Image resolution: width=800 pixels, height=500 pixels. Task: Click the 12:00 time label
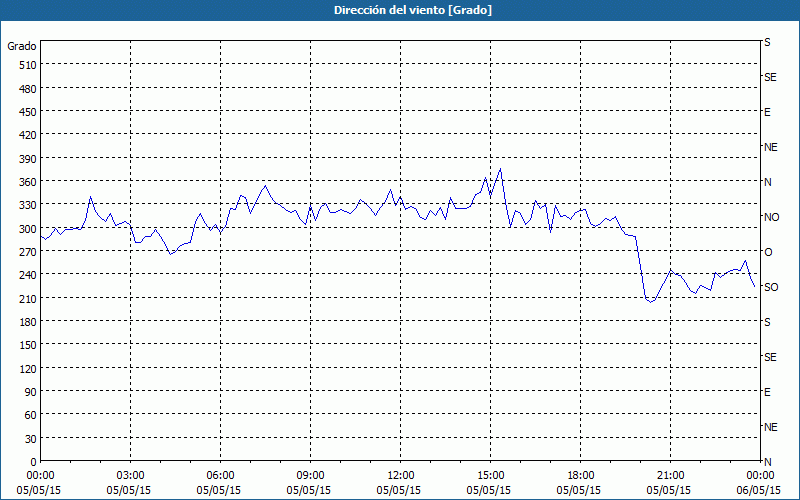(401, 476)
